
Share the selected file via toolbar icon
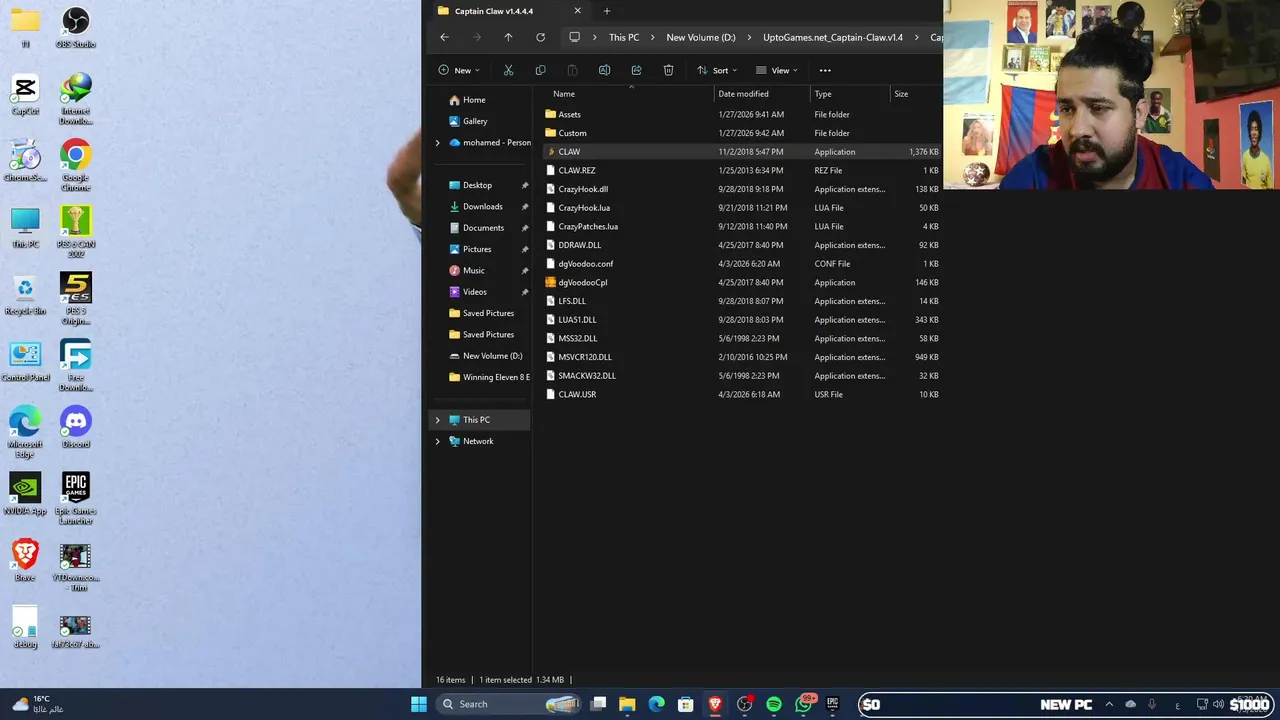pyautogui.click(x=636, y=70)
